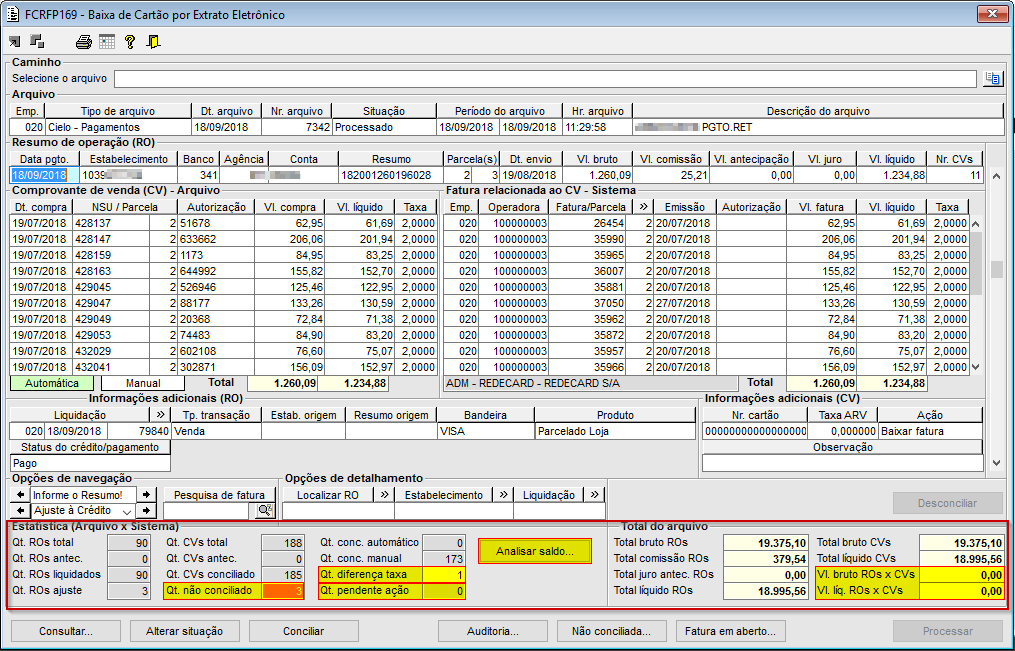Screen dimensions: 1015x651
Task: Select the Automática conciliation mode
Action: [x=51, y=383]
